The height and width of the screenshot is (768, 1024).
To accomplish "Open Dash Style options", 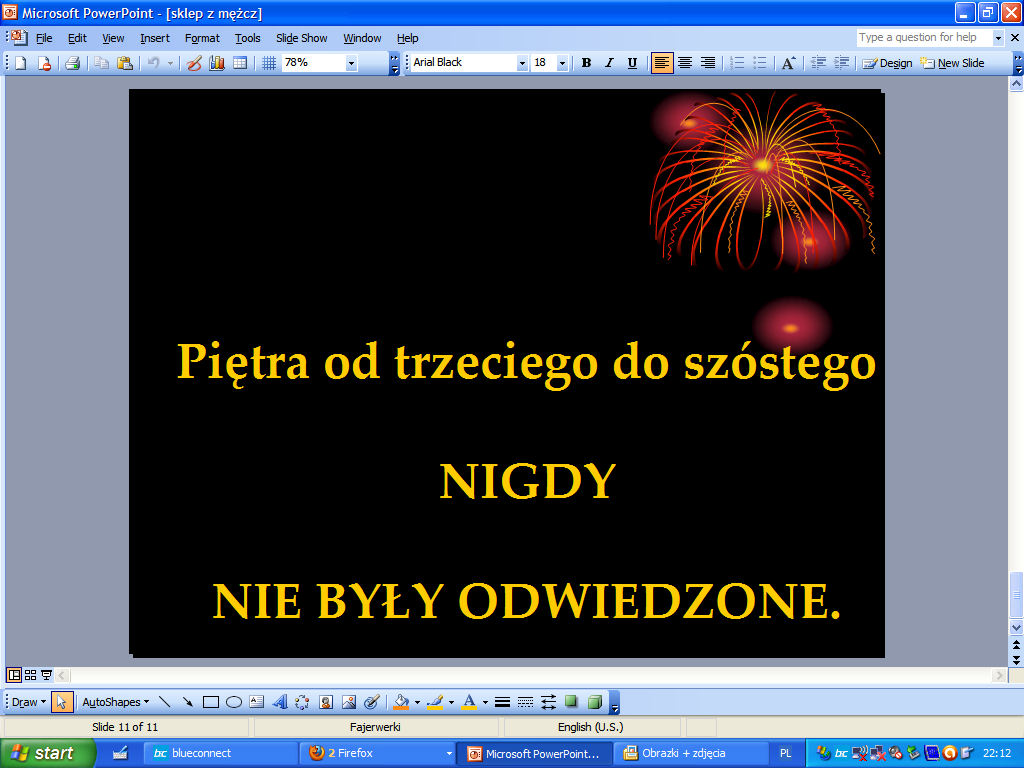I will tap(525, 702).
